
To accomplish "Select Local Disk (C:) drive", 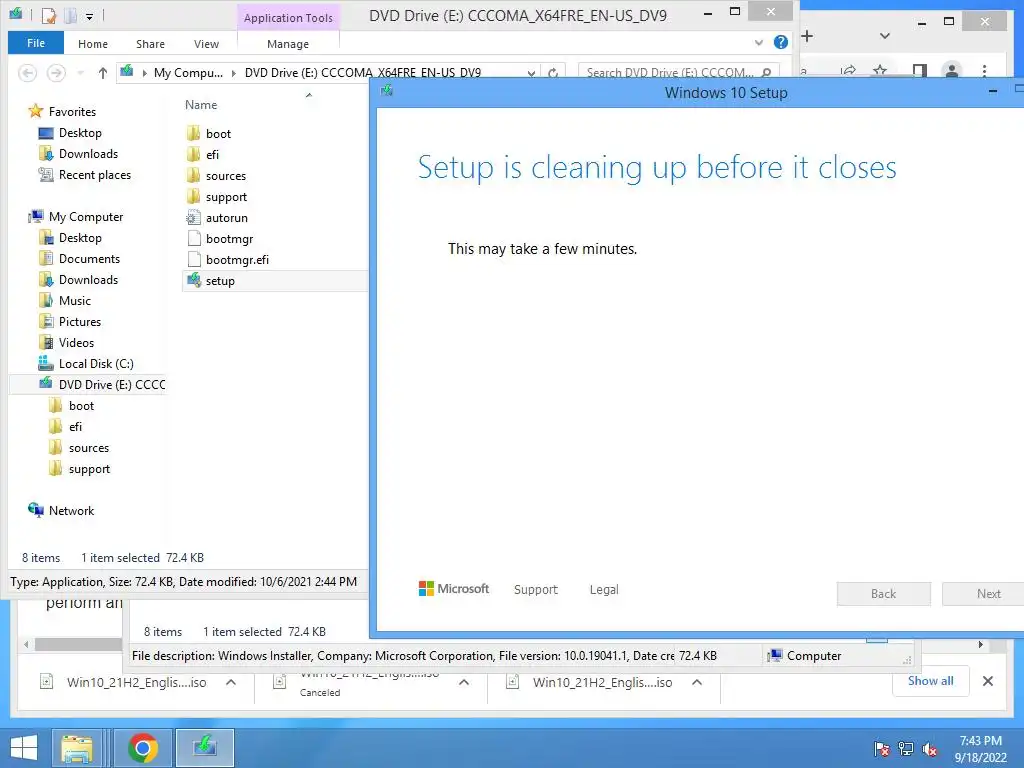I will pos(96,364).
